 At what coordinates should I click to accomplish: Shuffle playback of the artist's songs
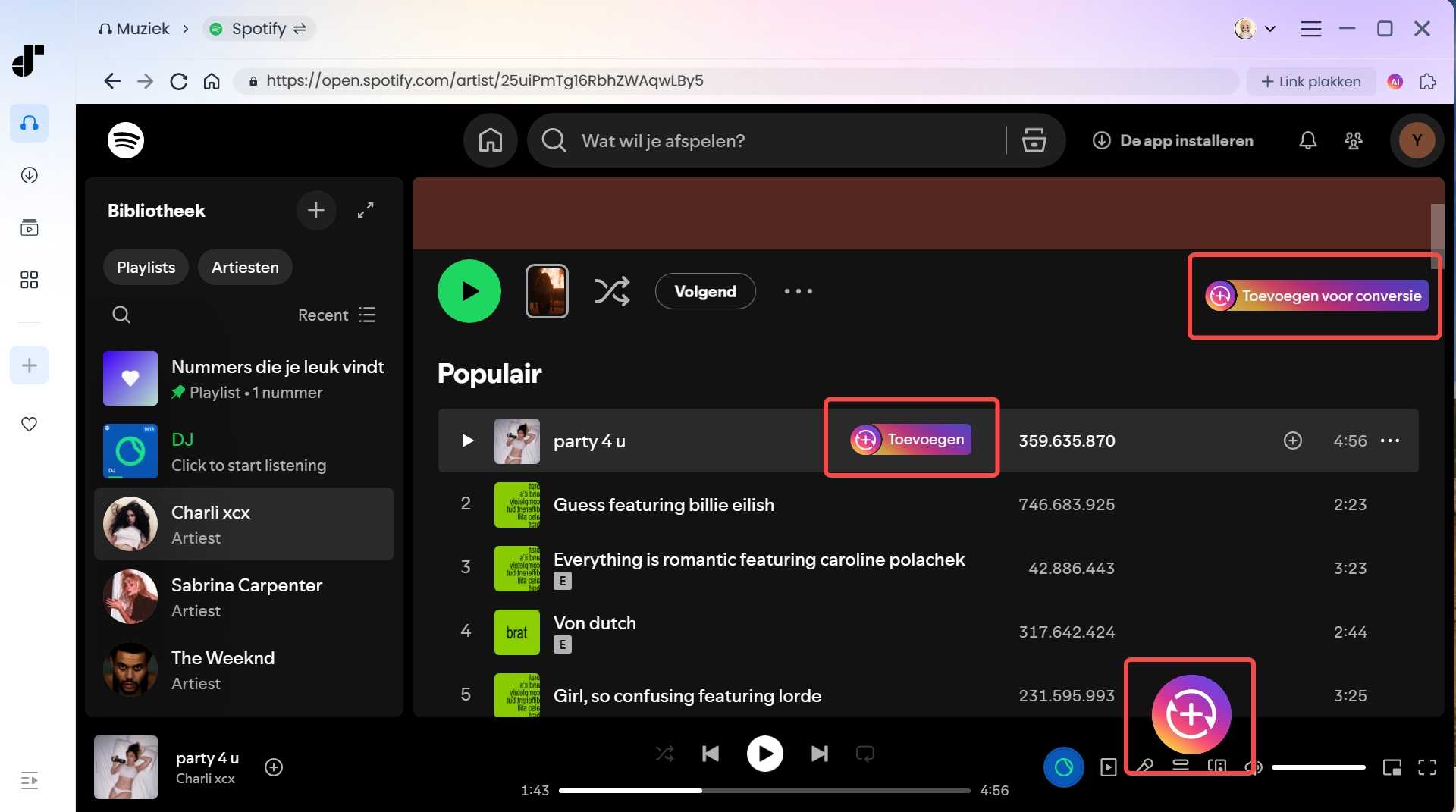pyautogui.click(x=613, y=290)
